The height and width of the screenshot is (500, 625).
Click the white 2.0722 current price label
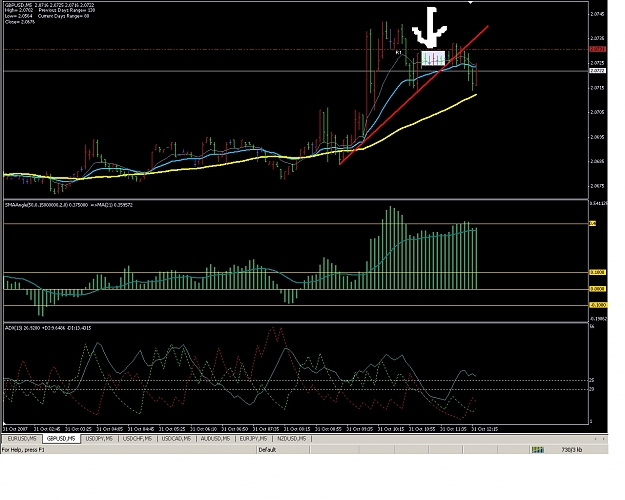click(x=597, y=71)
